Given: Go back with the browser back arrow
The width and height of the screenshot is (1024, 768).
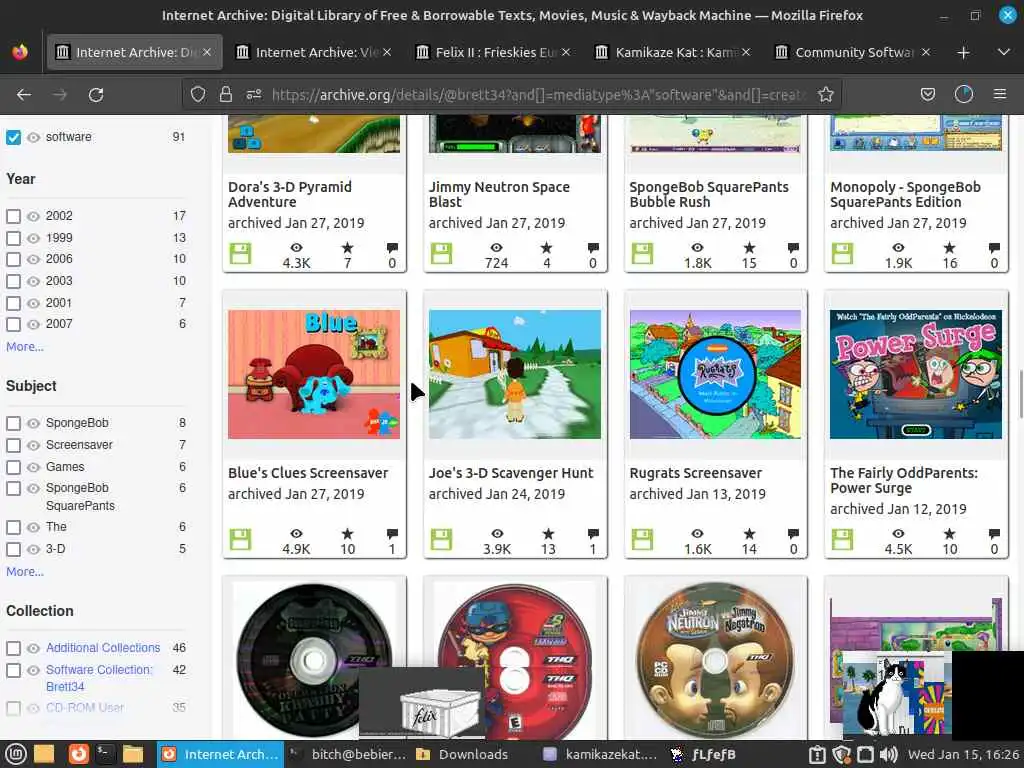Looking at the screenshot, I should [x=24, y=95].
